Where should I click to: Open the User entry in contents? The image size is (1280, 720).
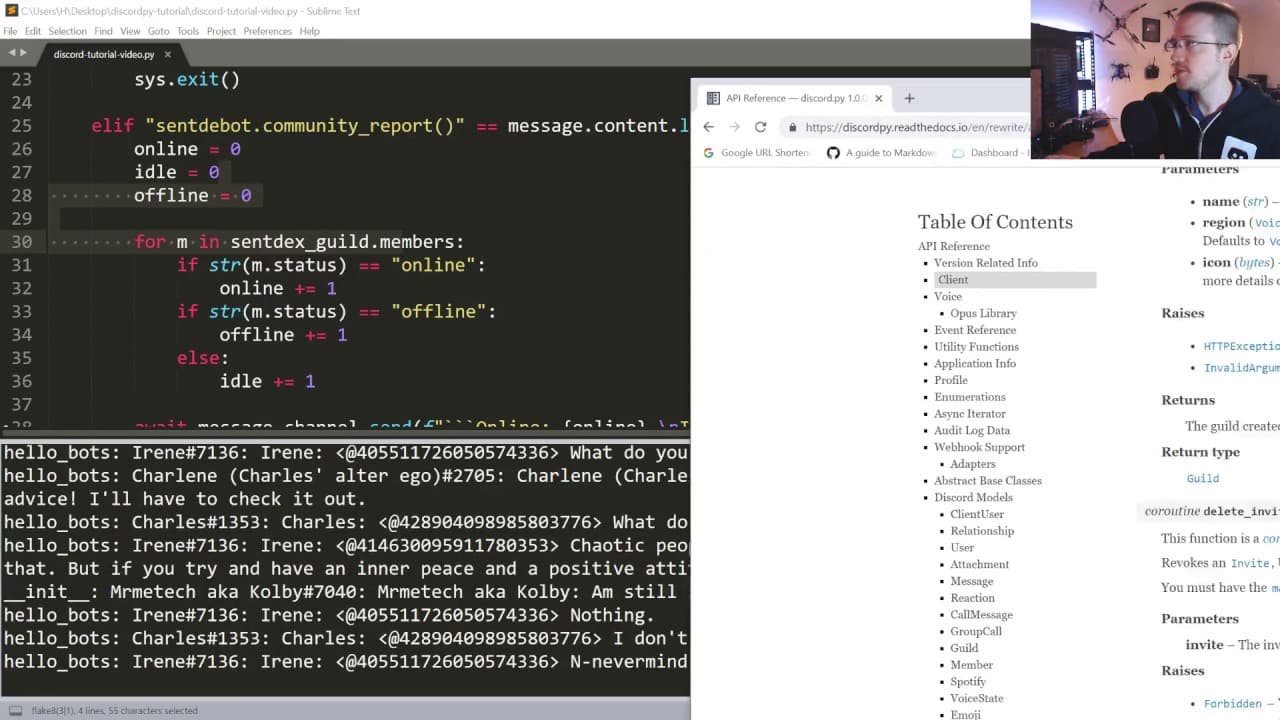pos(962,548)
